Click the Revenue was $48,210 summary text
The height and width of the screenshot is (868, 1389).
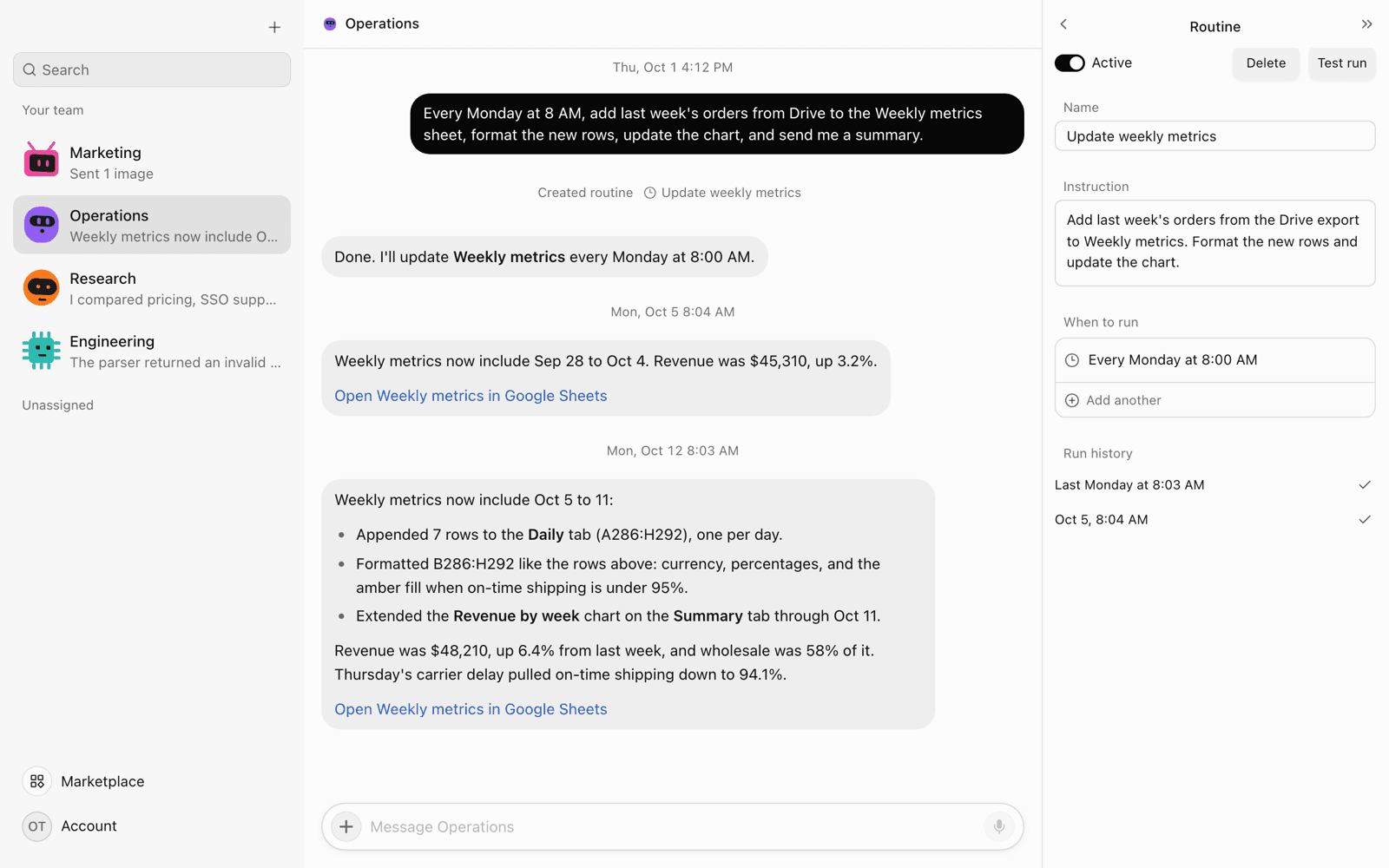point(604,662)
